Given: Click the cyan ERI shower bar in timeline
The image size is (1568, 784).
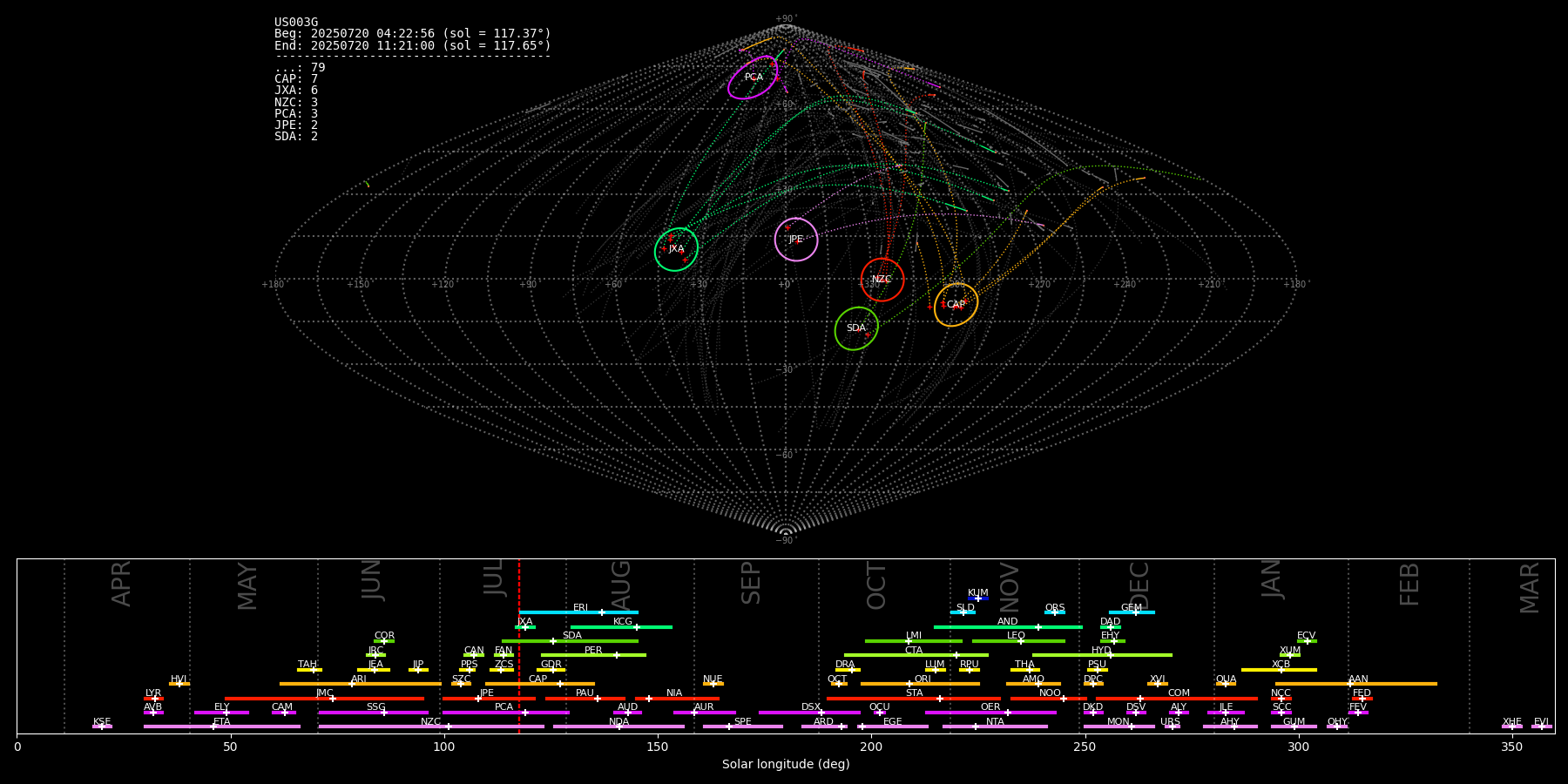Looking at the screenshot, I should tap(578, 612).
